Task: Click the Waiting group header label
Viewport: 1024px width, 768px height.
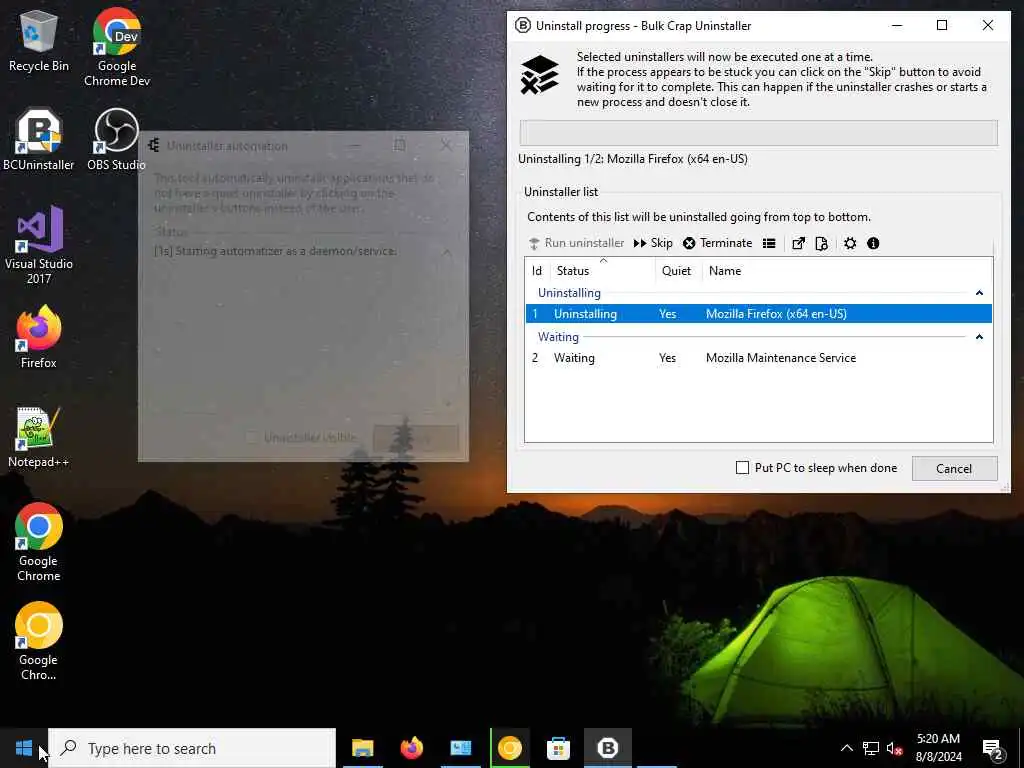Action: pos(558,337)
